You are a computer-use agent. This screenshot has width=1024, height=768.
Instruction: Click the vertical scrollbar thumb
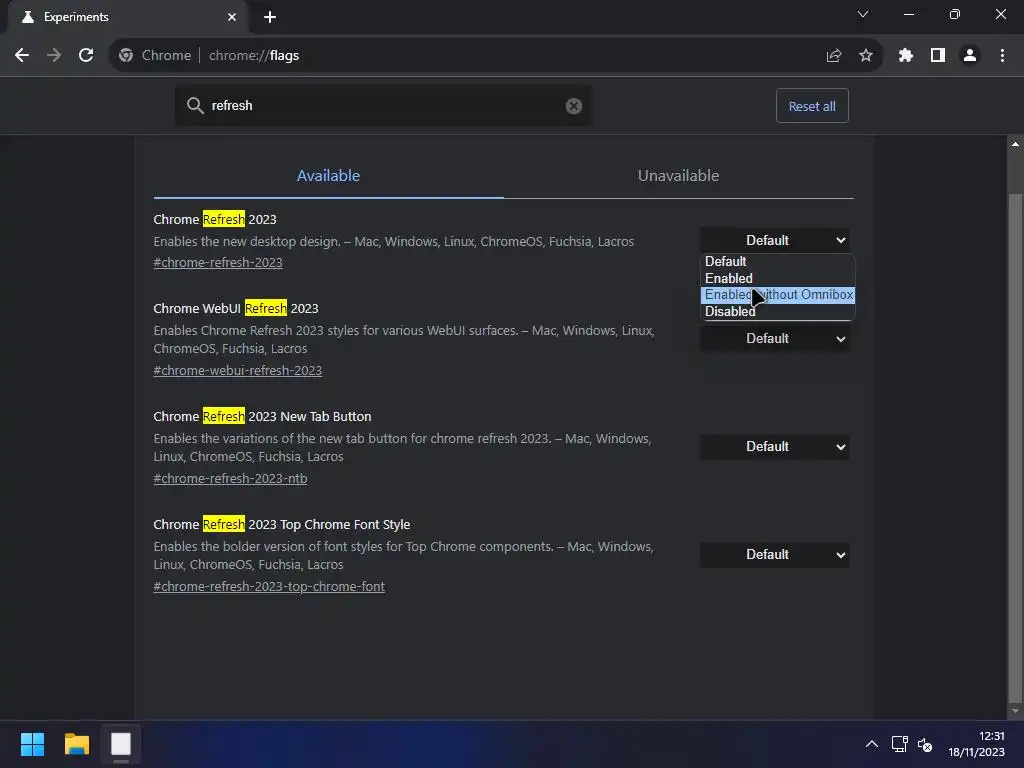click(1015, 447)
